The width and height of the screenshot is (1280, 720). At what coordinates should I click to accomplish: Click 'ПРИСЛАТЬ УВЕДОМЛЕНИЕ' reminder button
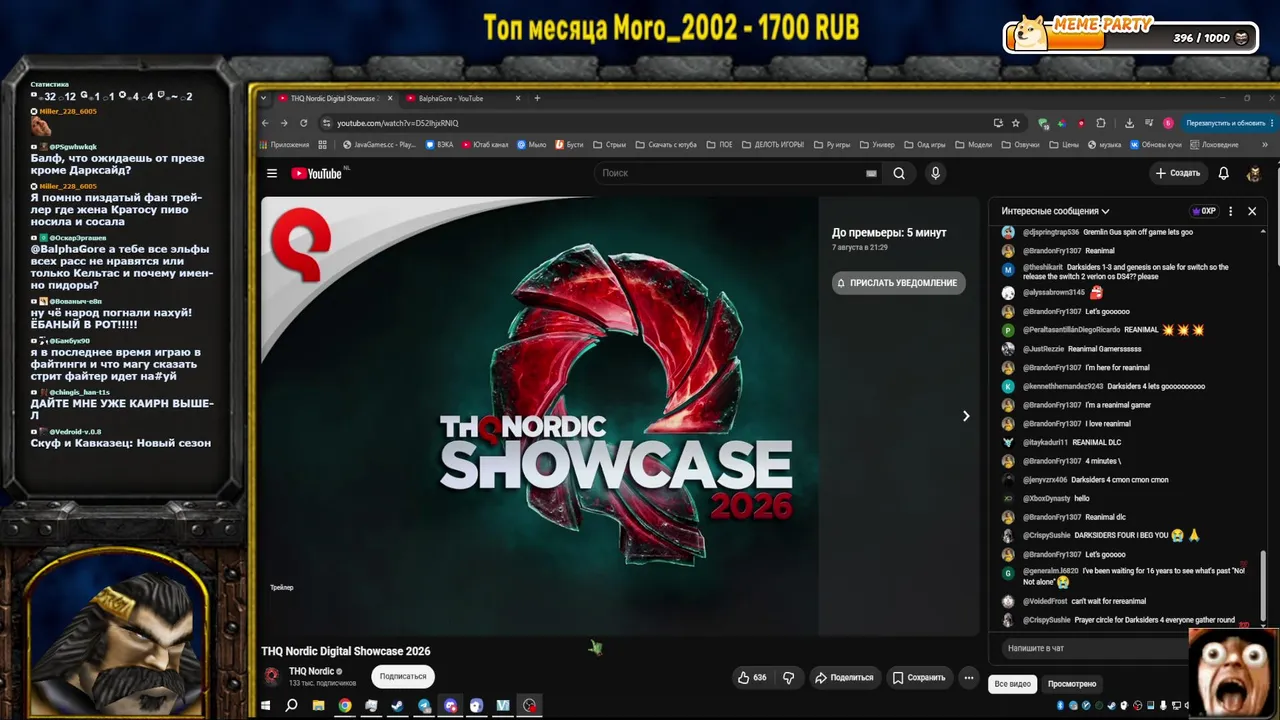pos(898,283)
